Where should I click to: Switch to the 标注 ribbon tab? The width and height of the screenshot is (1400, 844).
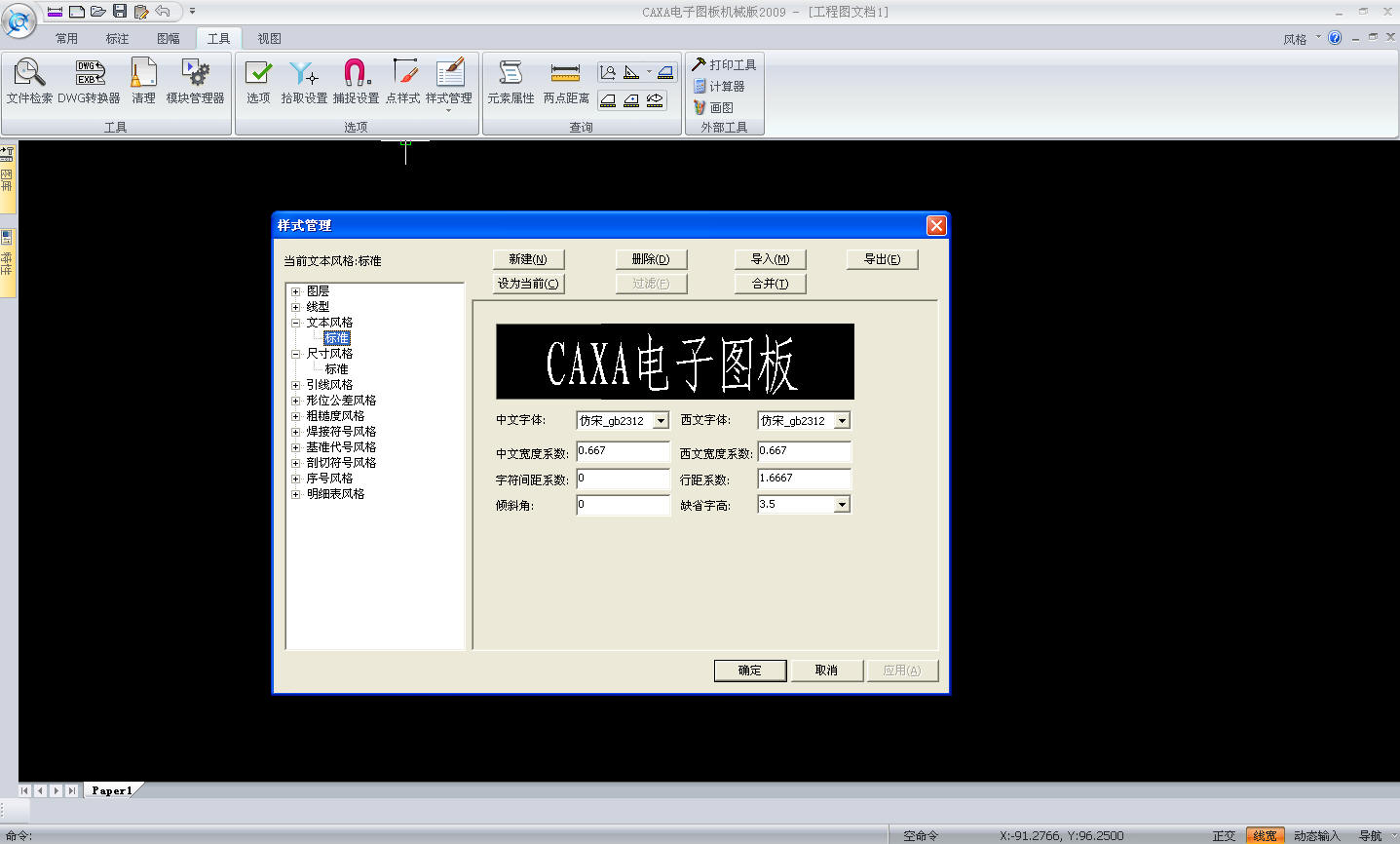[x=117, y=38]
